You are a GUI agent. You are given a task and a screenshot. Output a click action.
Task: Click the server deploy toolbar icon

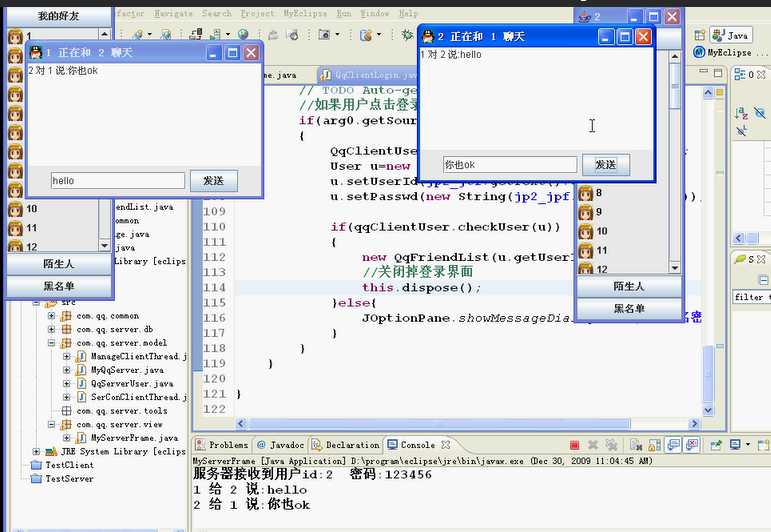point(196,34)
